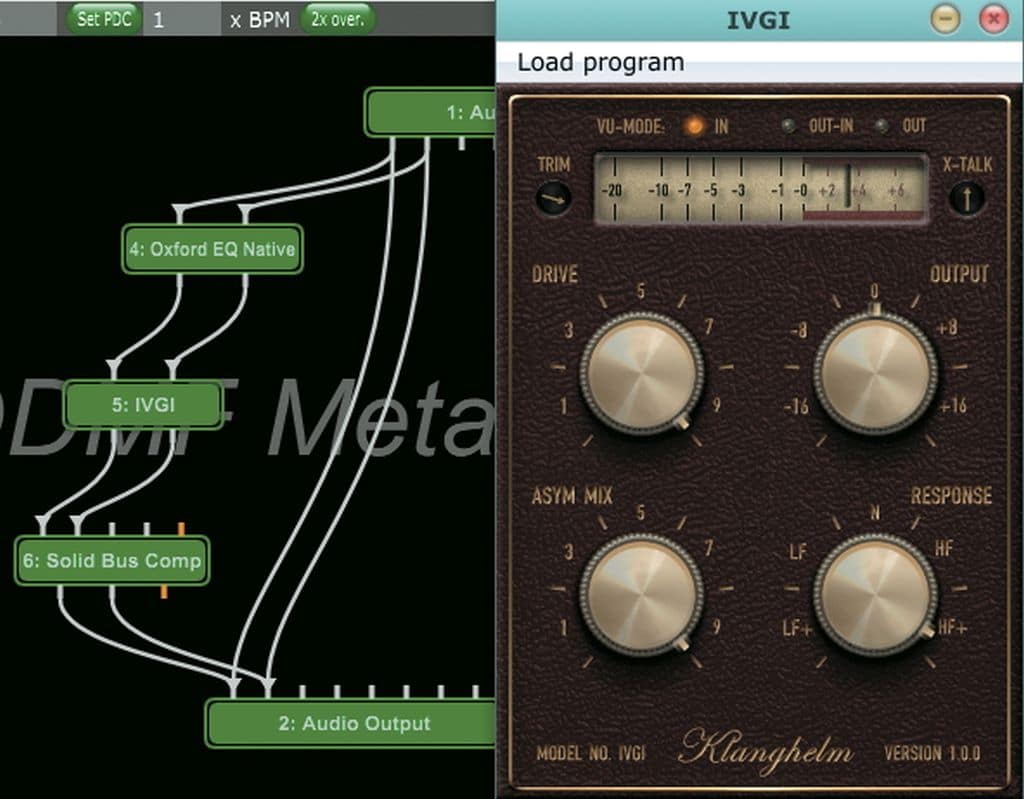
Task: Select the 5: IVGI node
Action: click(143, 404)
